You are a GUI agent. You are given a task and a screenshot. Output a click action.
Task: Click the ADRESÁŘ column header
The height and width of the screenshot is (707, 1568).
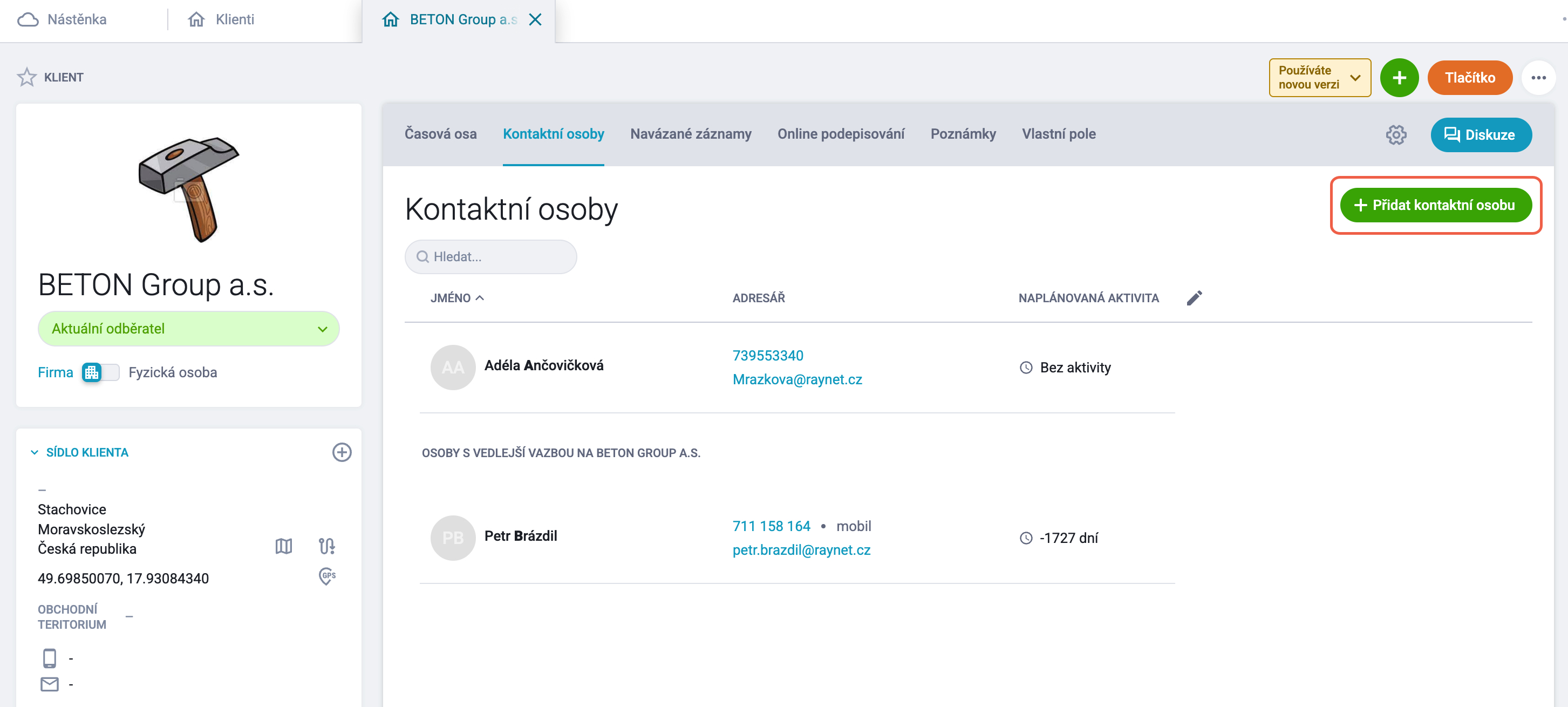tap(759, 298)
